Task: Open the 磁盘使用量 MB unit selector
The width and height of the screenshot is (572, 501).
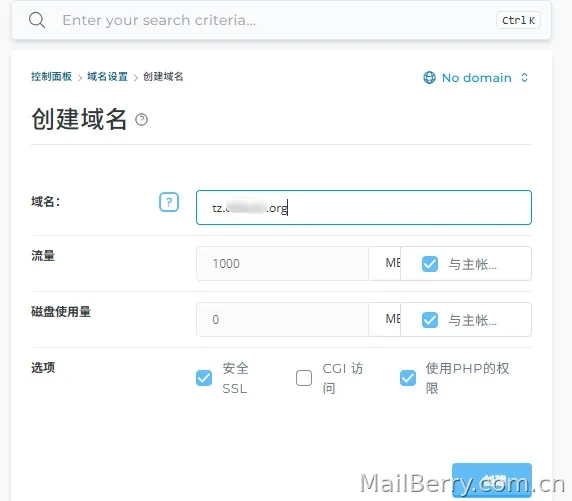Action: click(x=384, y=319)
